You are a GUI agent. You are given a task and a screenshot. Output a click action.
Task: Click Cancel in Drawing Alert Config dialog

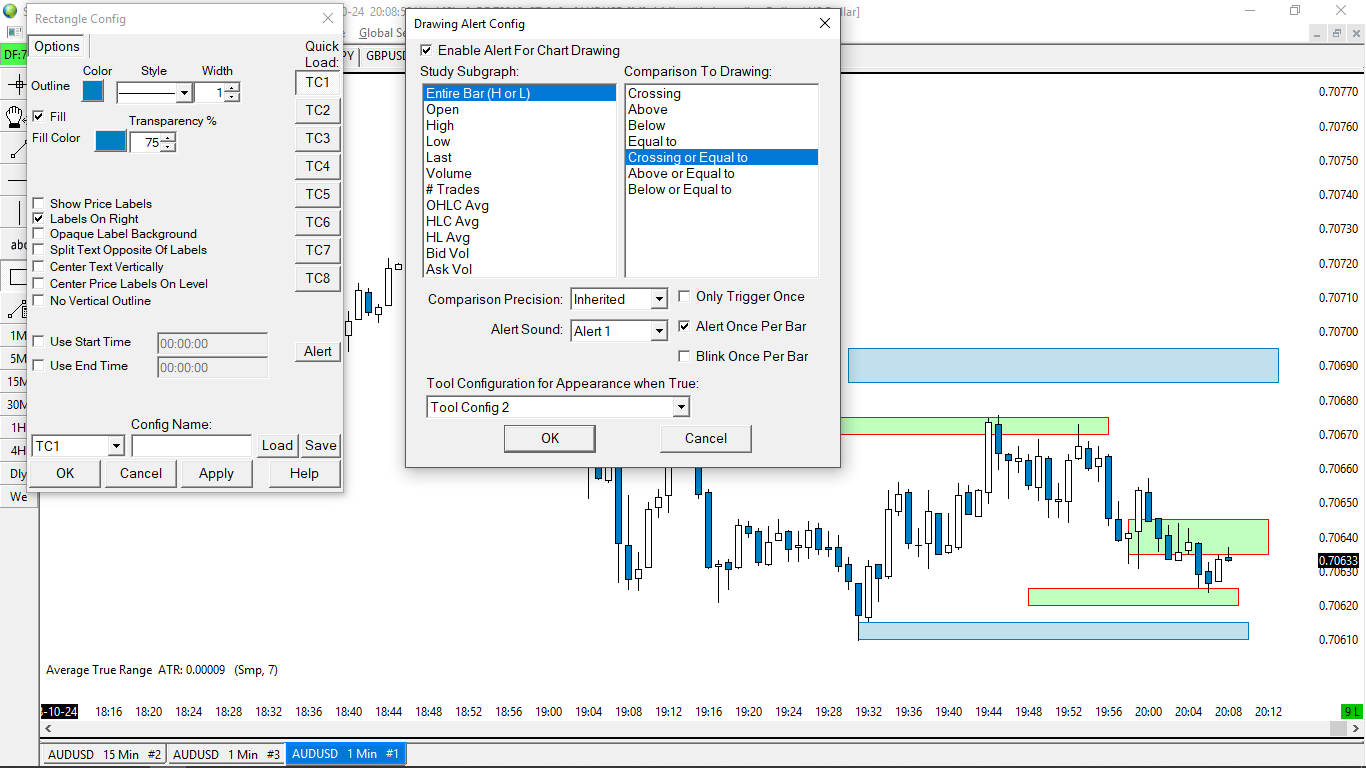[x=706, y=438]
